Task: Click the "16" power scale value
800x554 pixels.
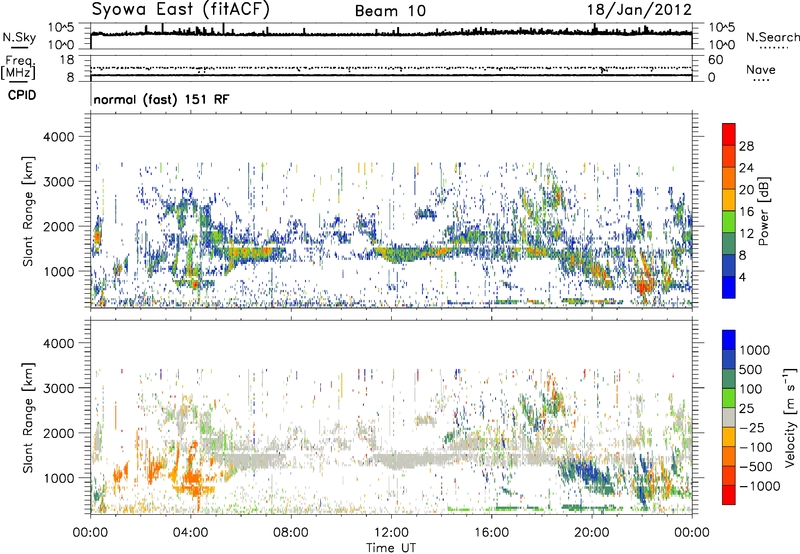Action: tap(746, 212)
